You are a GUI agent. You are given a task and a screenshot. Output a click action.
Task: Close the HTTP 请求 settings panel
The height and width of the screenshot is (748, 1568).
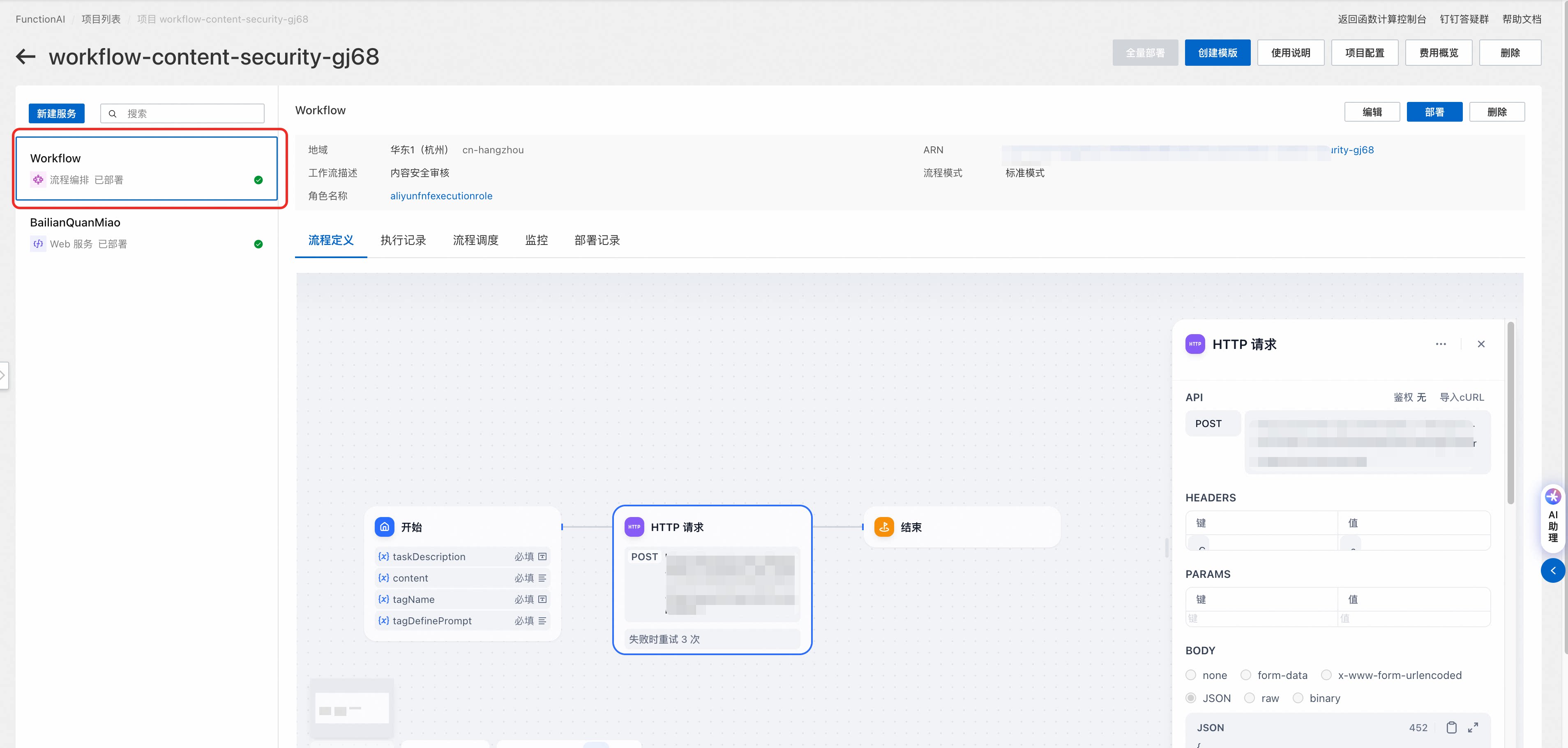pos(1481,344)
